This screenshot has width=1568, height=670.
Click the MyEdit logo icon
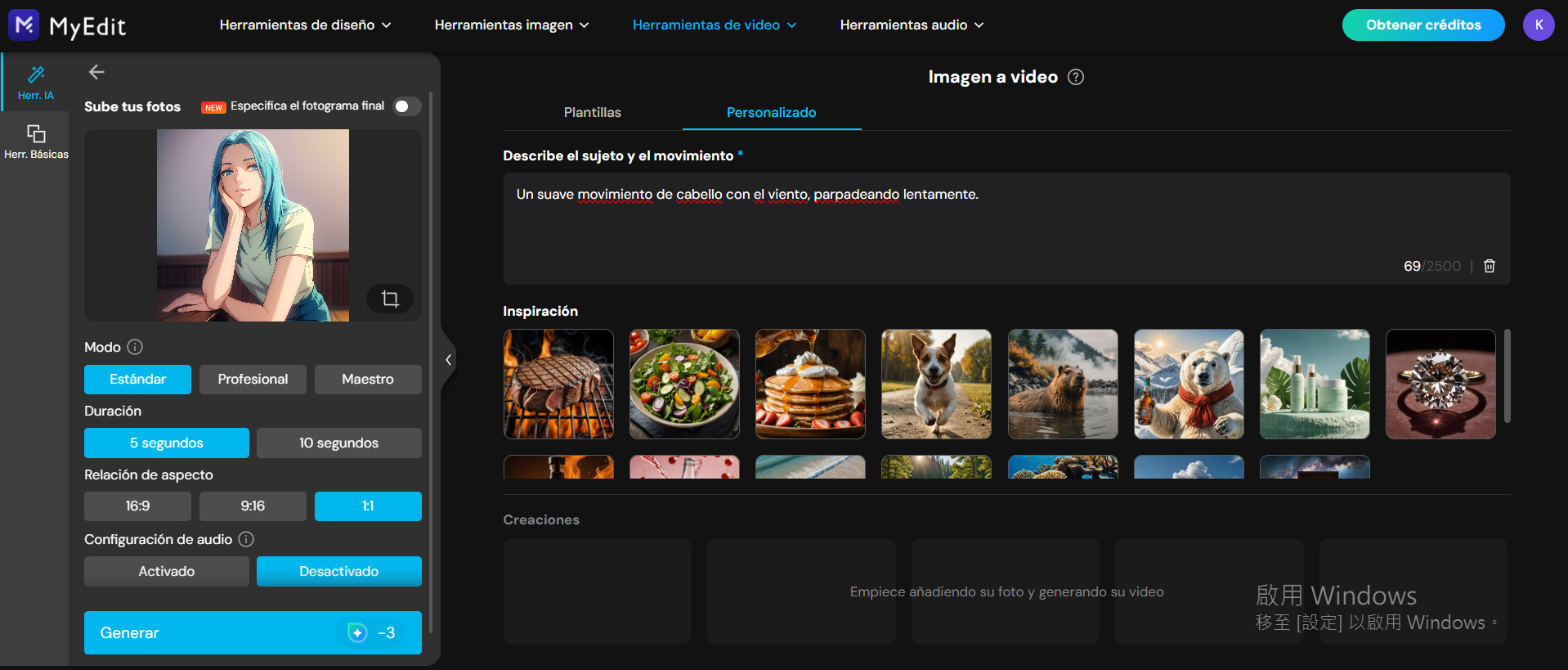(24, 25)
